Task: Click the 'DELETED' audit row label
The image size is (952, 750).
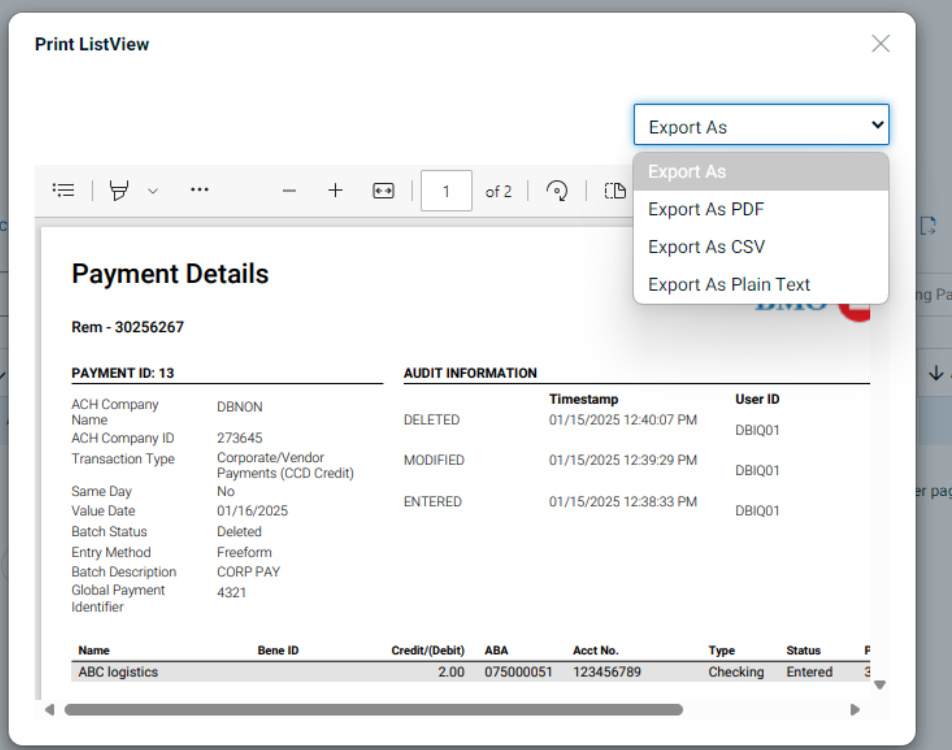Action: click(x=432, y=420)
